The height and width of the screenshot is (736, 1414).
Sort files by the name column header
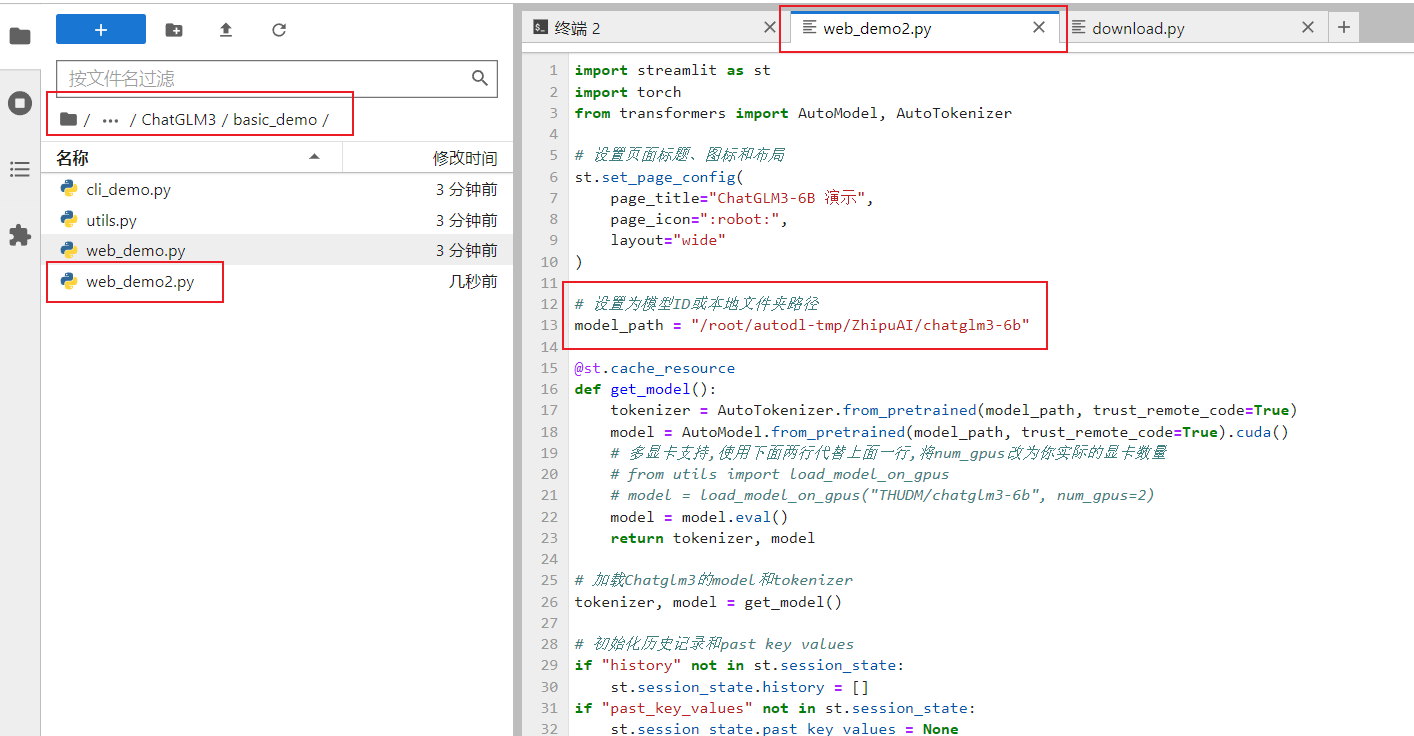click(72, 158)
